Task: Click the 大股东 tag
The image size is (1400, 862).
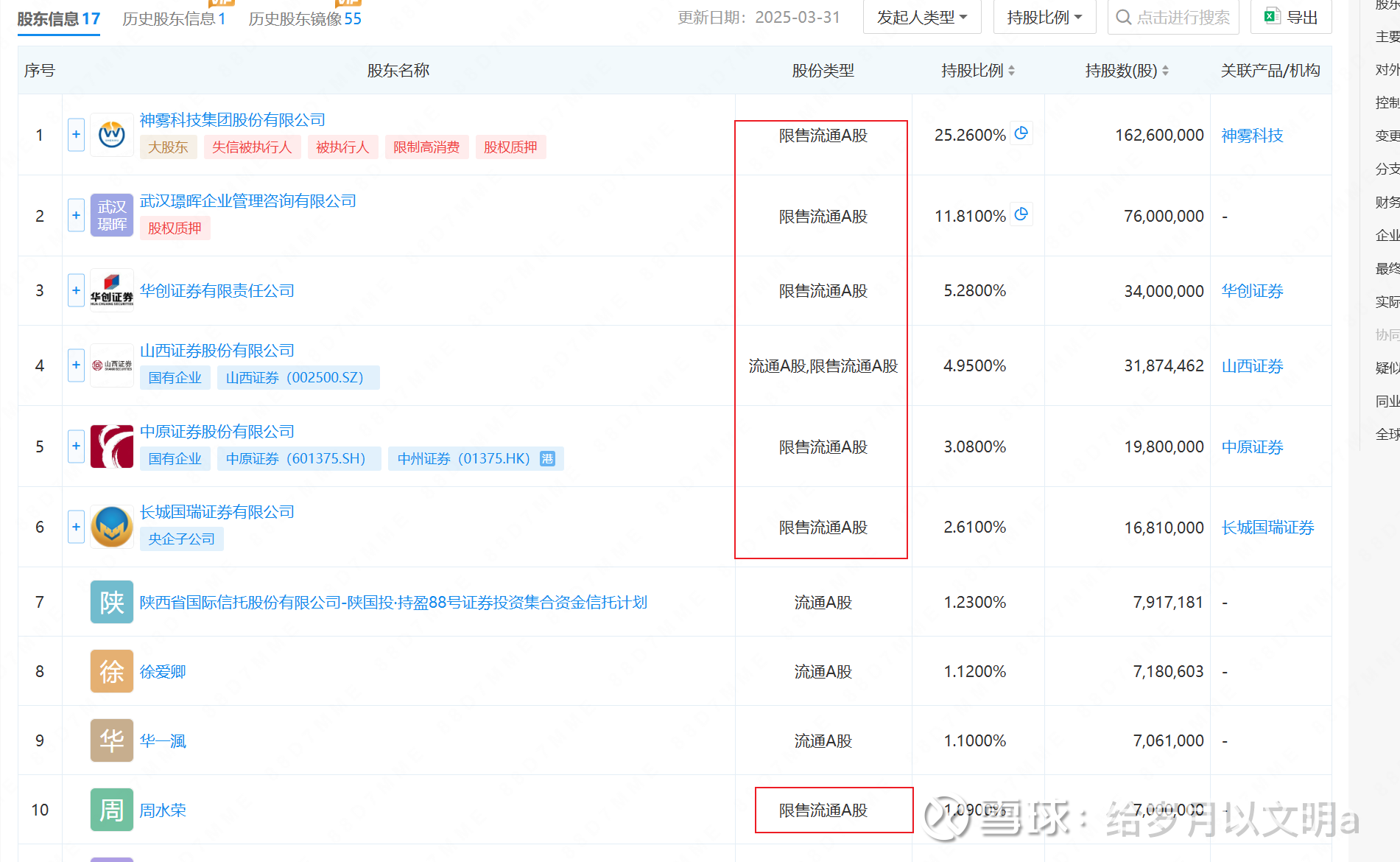Action: pyautogui.click(x=168, y=147)
